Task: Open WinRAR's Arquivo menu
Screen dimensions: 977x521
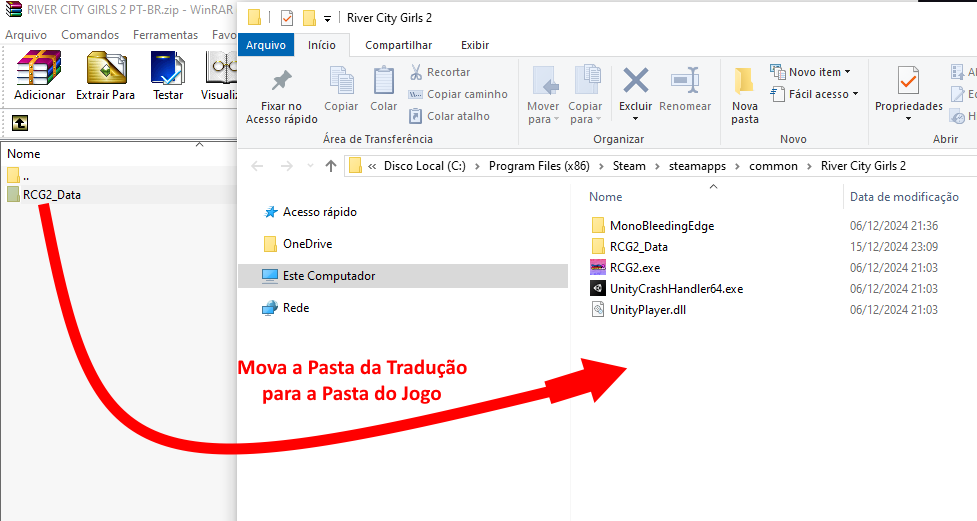Action: tap(26, 35)
